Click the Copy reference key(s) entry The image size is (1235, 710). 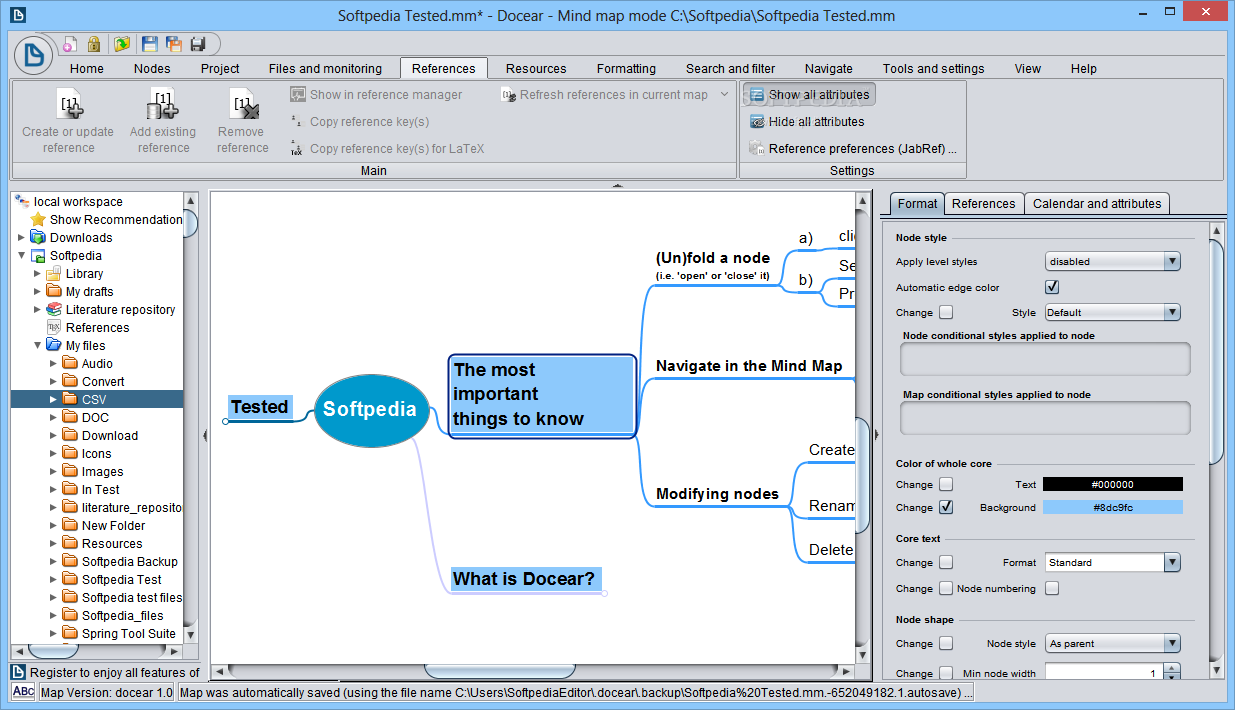360,122
